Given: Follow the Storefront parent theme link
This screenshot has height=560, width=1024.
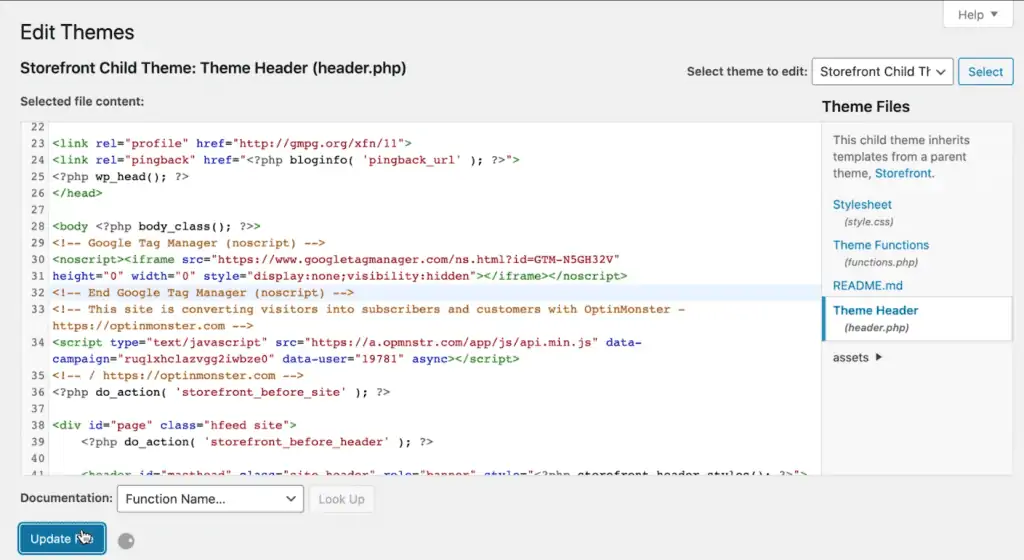Looking at the screenshot, I should pos(903,174).
